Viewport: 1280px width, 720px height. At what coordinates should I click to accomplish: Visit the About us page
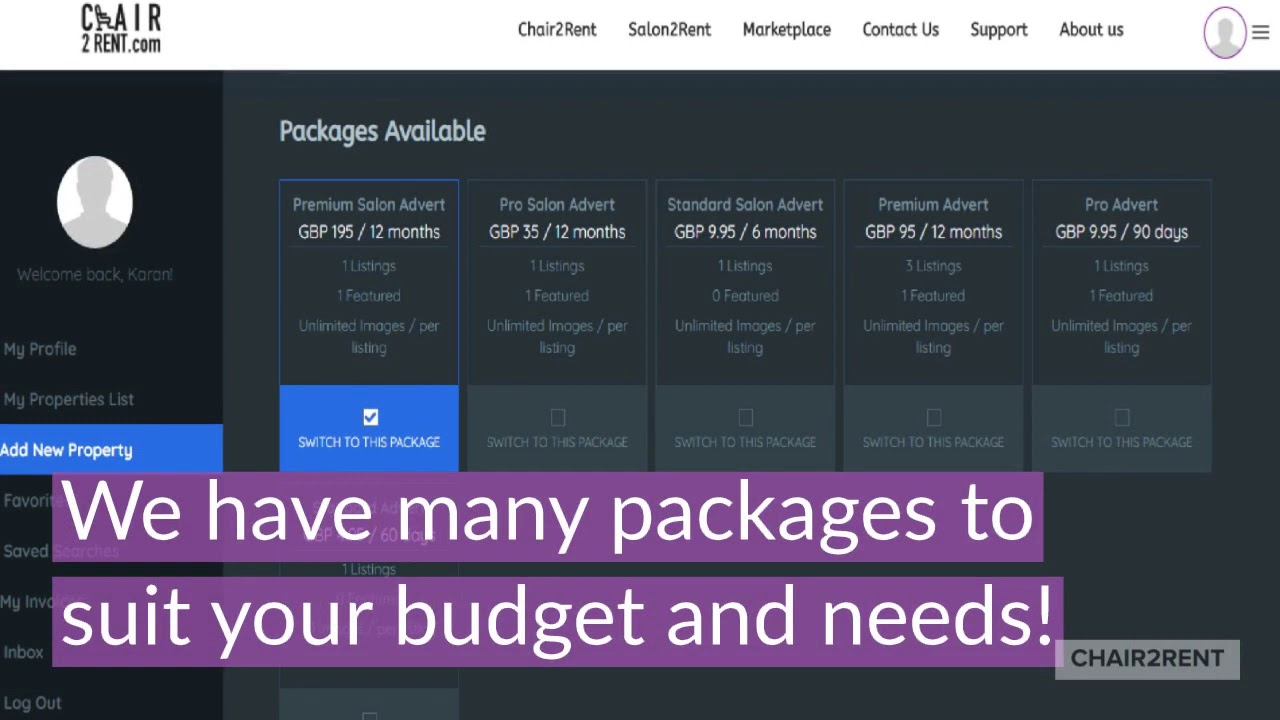pos(1091,29)
